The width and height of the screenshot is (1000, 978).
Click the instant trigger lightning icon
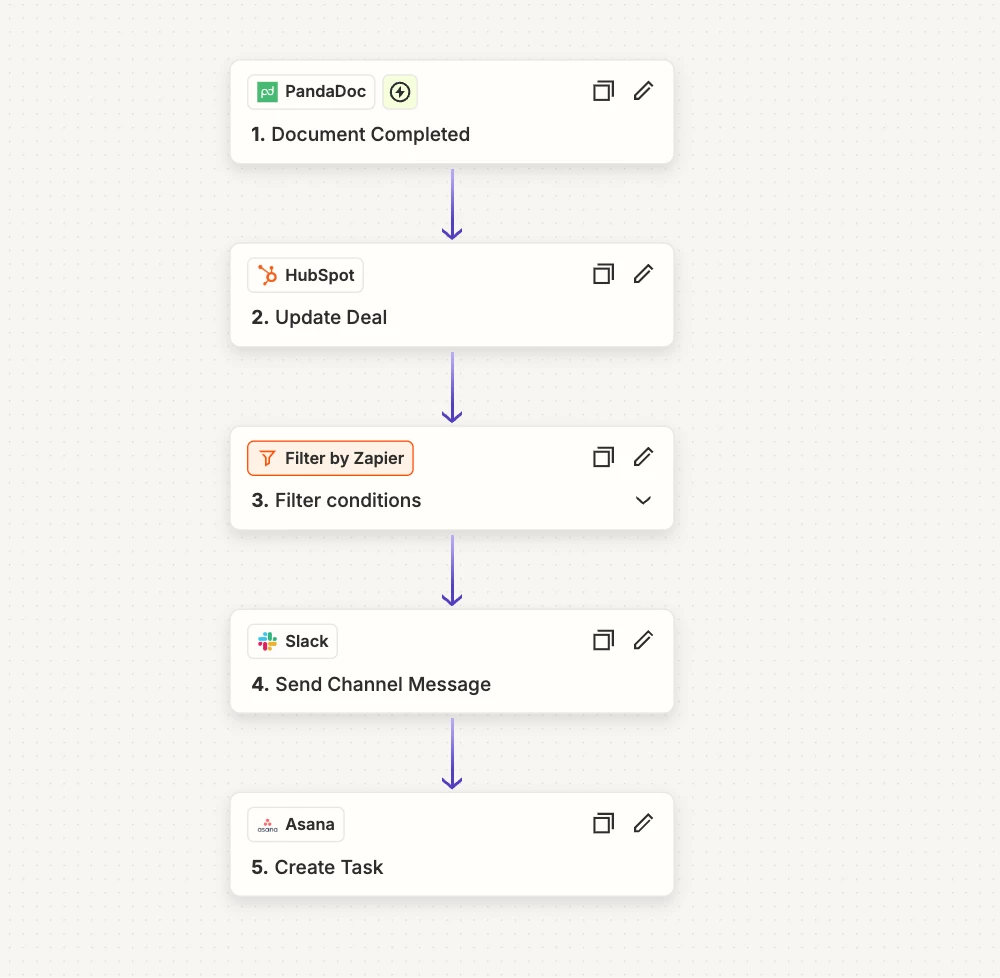pyautogui.click(x=400, y=92)
